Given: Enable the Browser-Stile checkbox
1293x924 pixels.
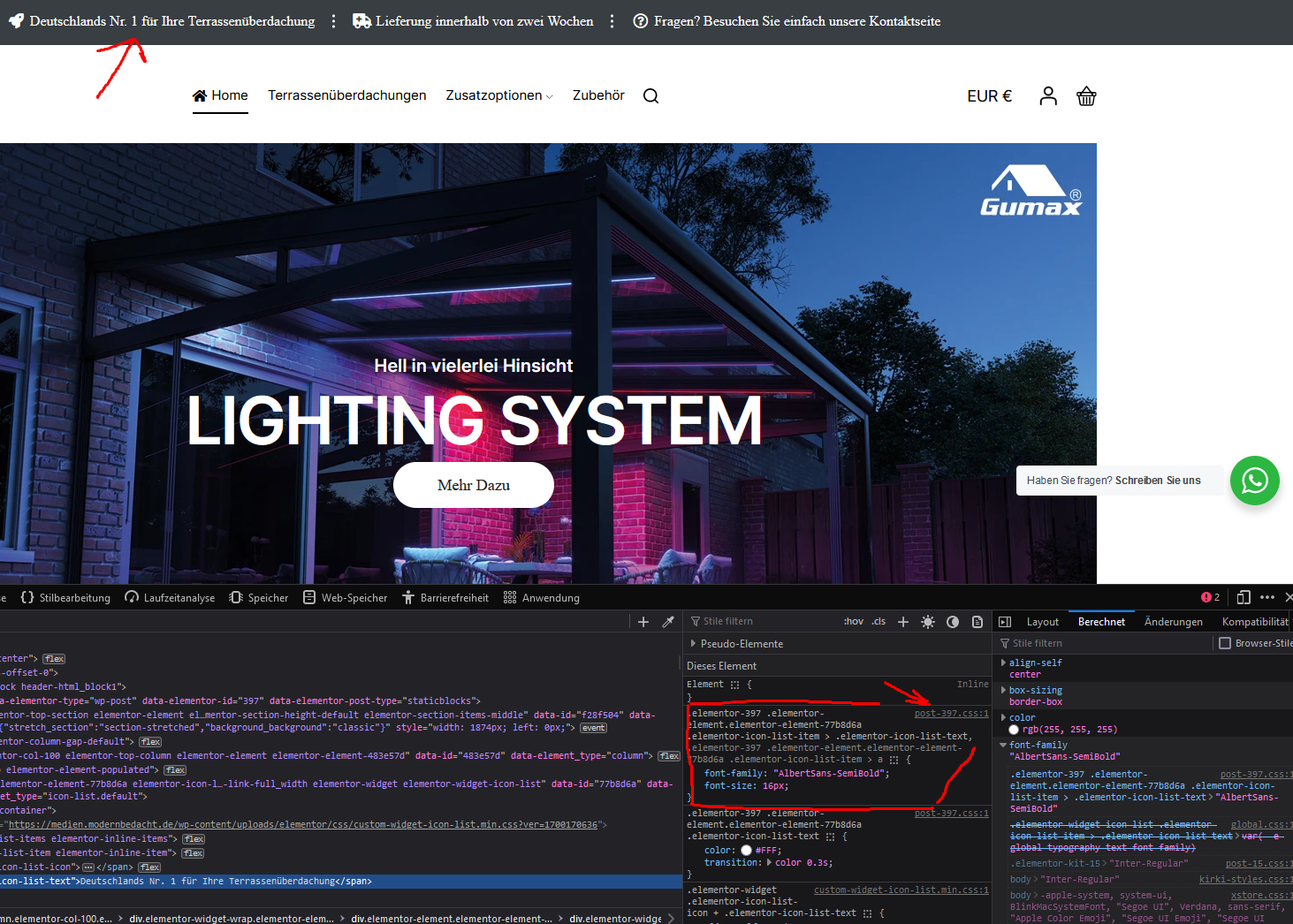Looking at the screenshot, I should pyautogui.click(x=1225, y=643).
